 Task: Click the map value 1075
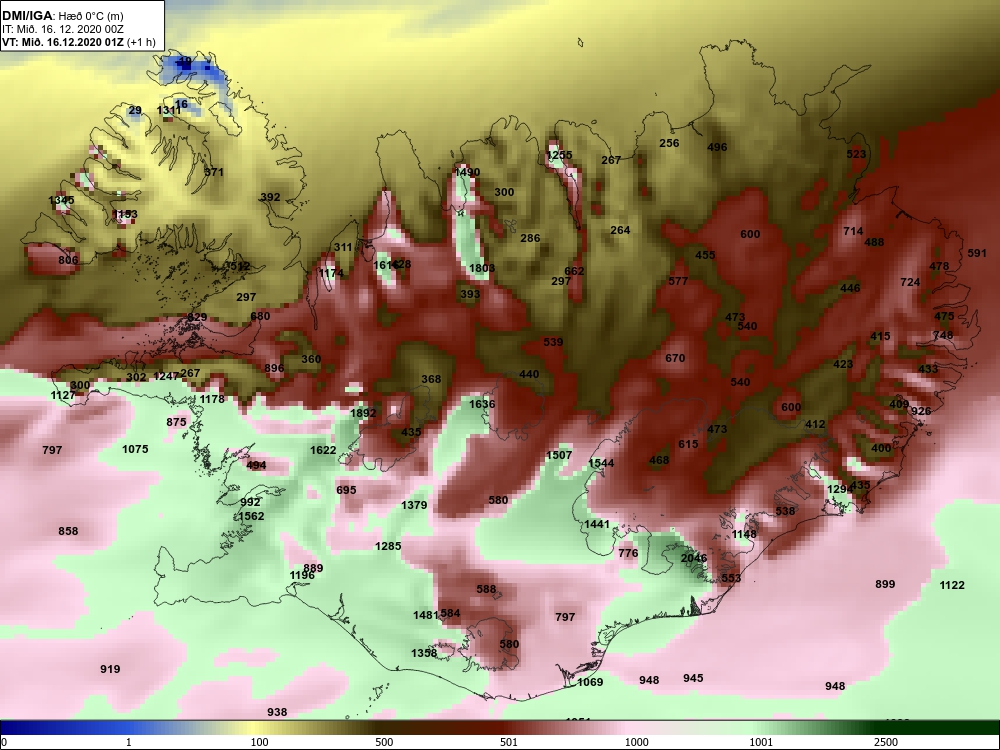(x=135, y=449)
